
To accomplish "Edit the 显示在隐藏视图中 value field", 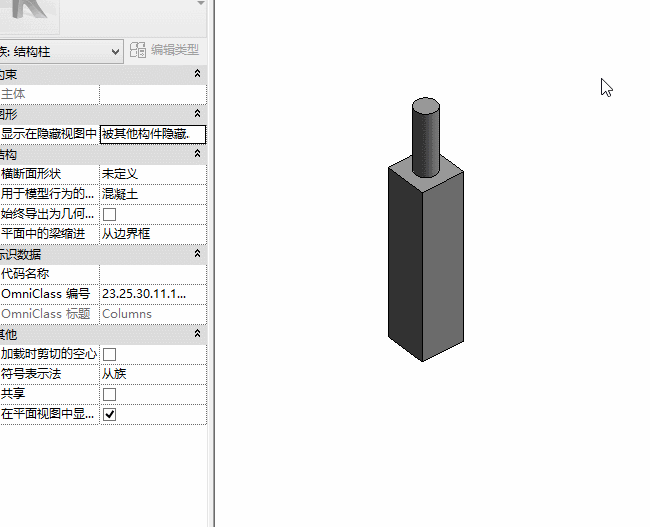I will [x=153, y=134].
